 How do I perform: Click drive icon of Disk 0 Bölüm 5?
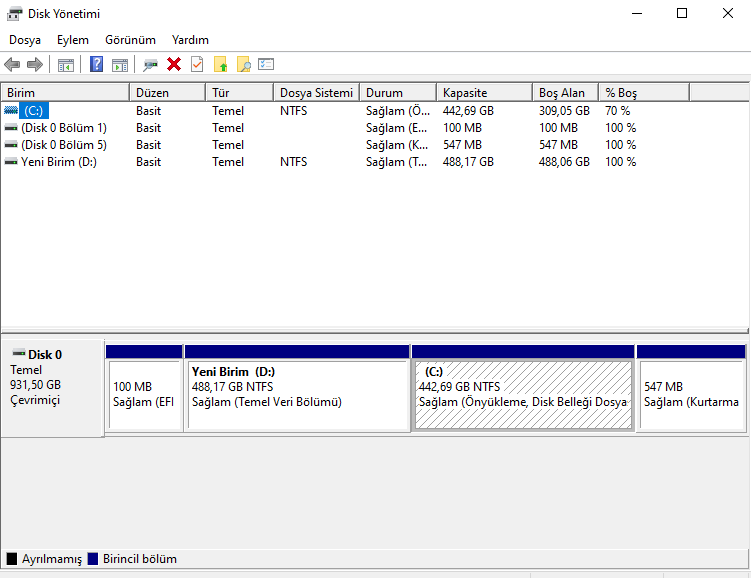tap(11, 145)
